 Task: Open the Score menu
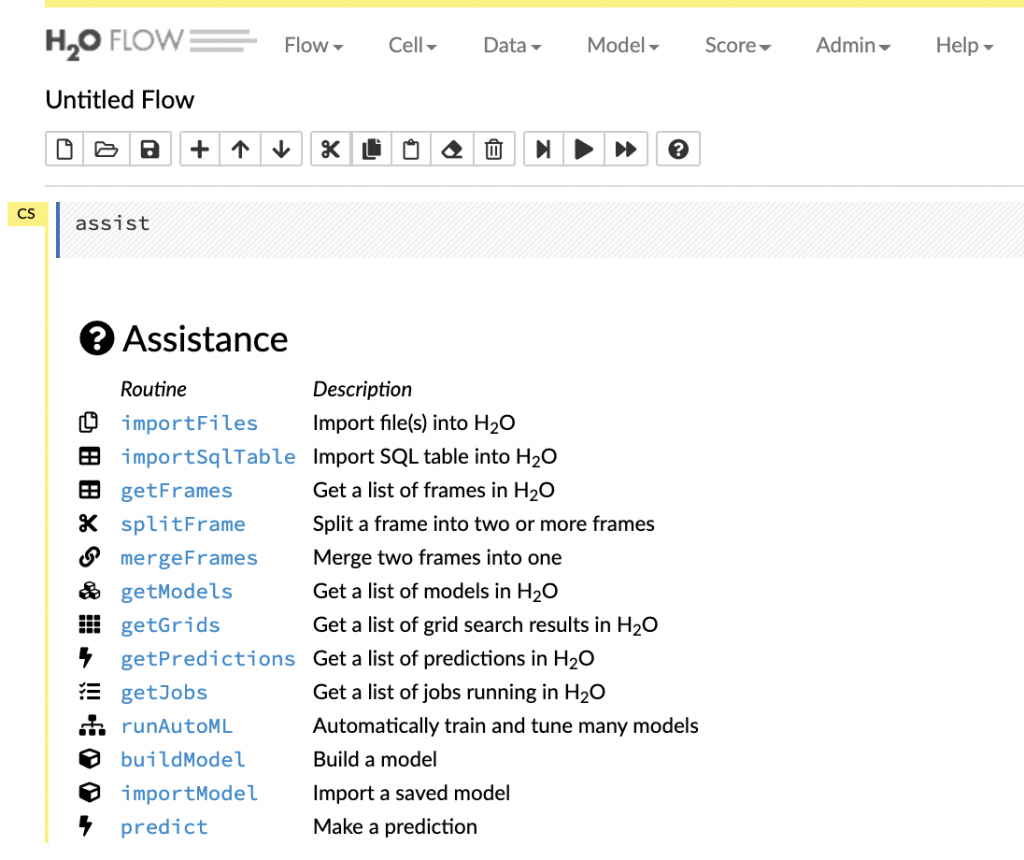(737, 45)
